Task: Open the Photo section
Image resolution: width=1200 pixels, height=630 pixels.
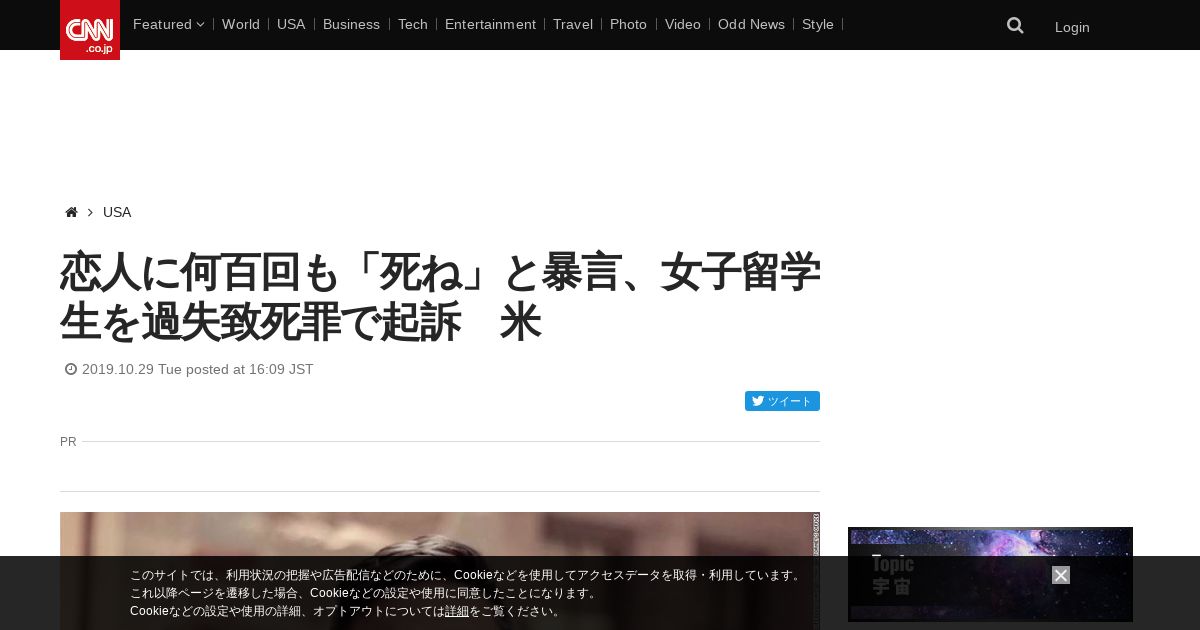Action: tap(628, 24)
